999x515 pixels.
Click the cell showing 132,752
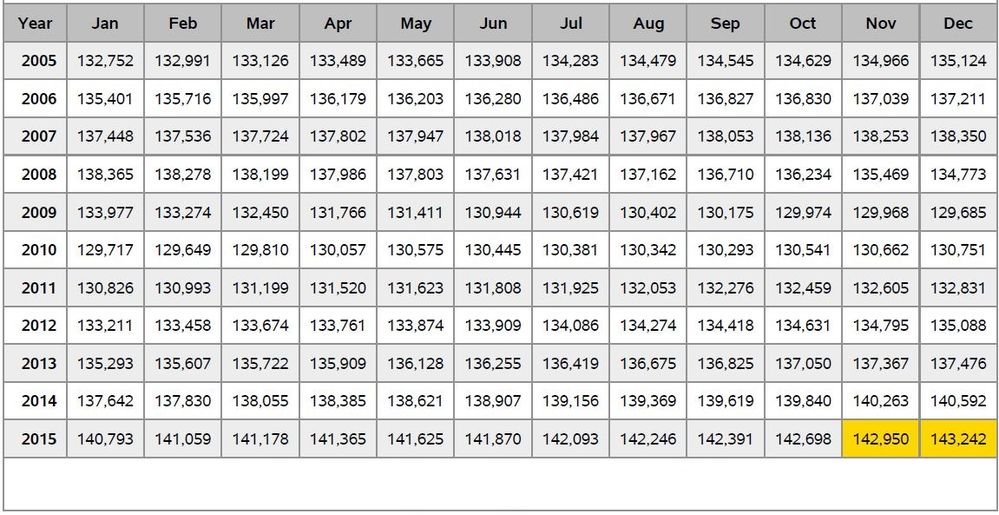(105, 61)
